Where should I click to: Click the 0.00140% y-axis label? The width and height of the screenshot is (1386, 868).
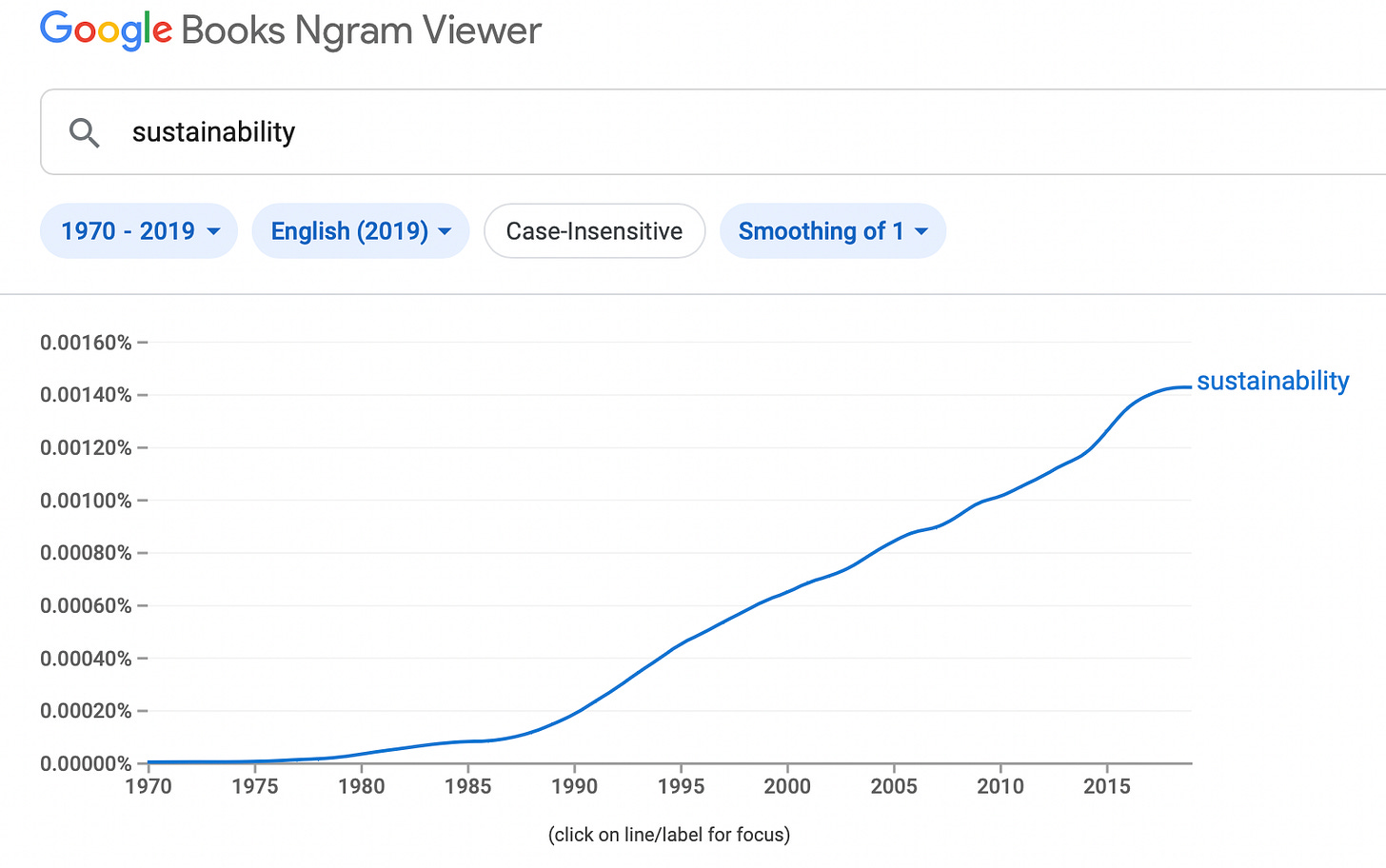[86, 395]
